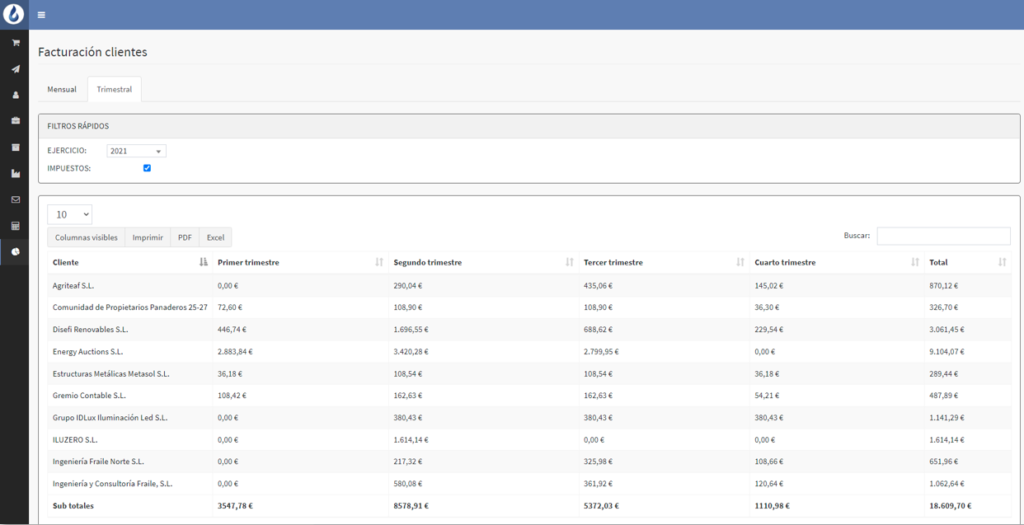The width and height of the screenshot is (1024, 525).
Task: Open the paper plane sidebar section
Action: [x=15, y=69]
